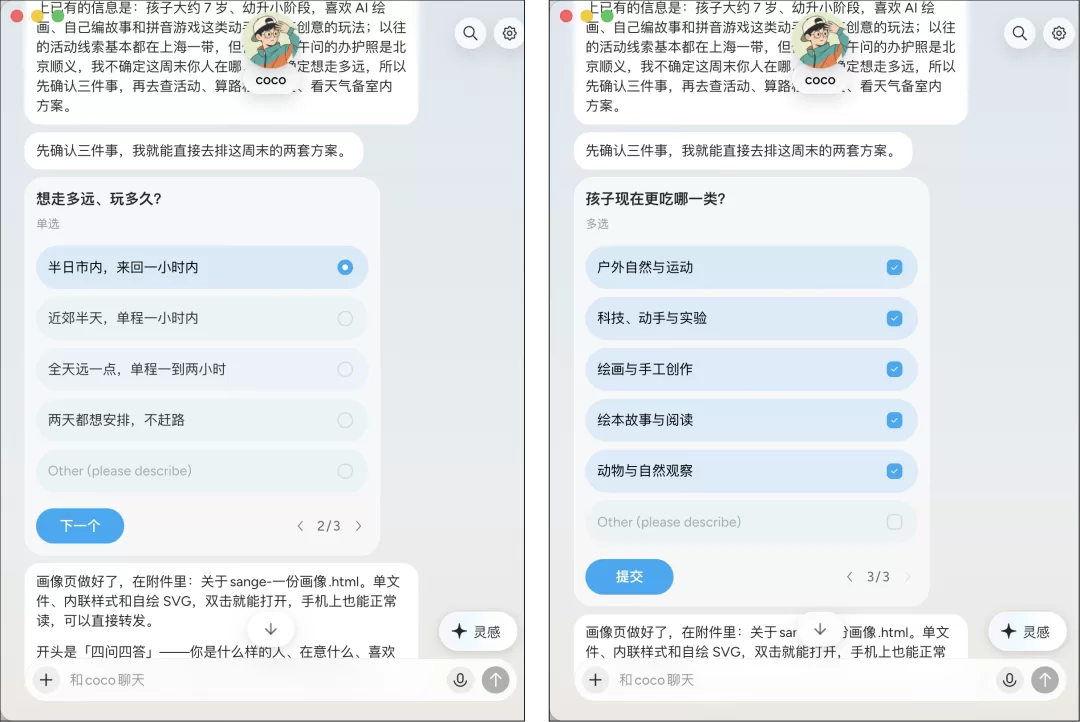This screenshot has height=722, width=1080.
Task: Click the plus attachment icon in left window
Action: pyautogui.click(x=46, y=680)
